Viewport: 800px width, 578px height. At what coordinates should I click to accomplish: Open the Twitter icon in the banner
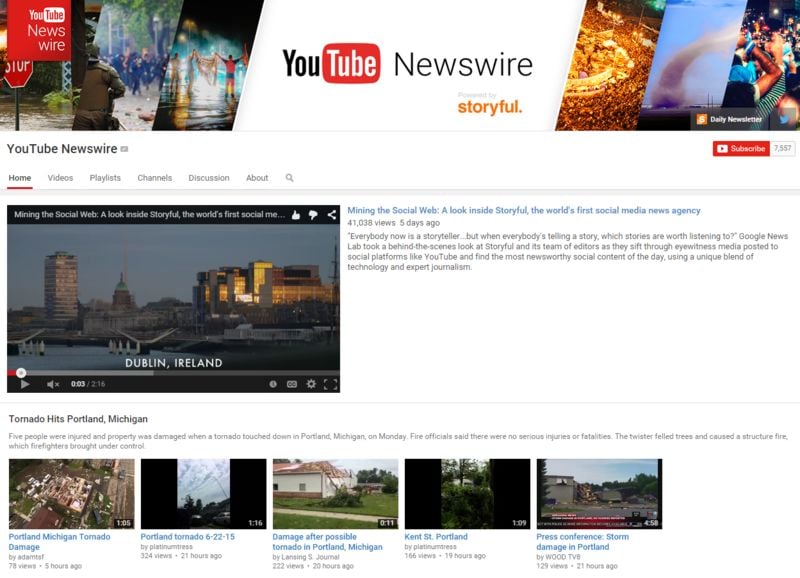[785, 119]
